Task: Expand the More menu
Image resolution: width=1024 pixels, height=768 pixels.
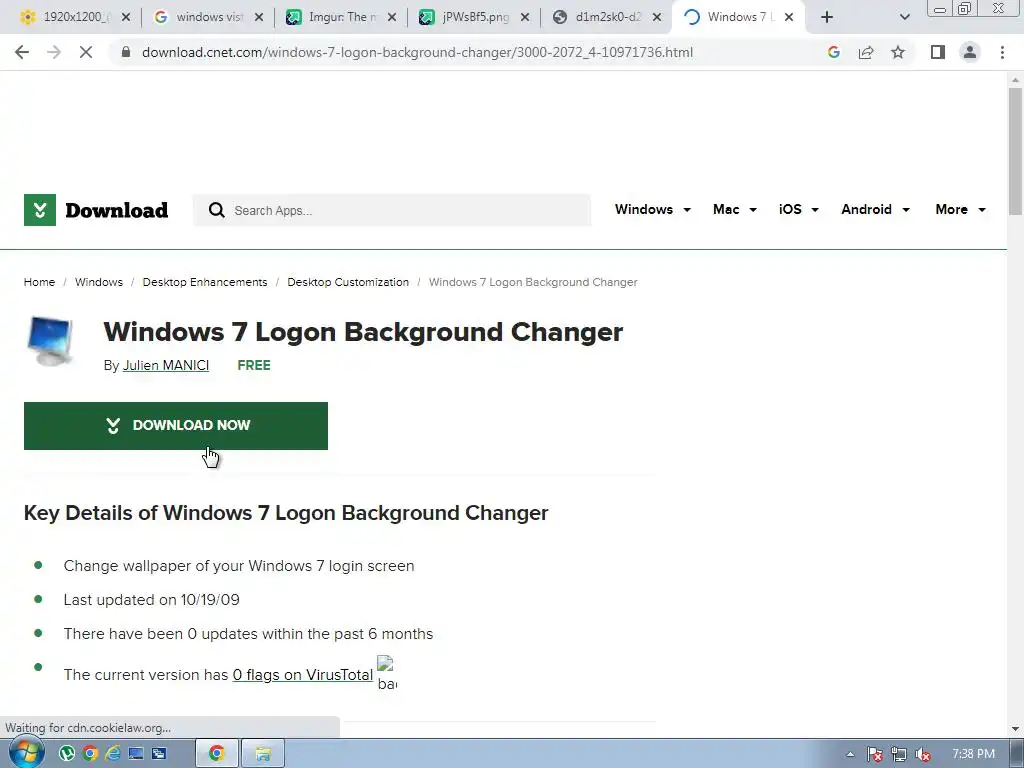Action: coord(961,210)
